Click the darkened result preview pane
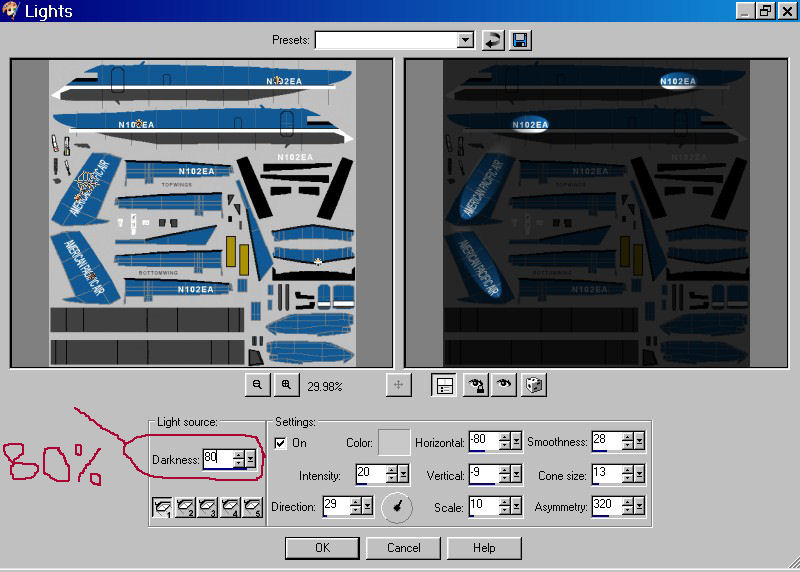The height and width of the screenshot is (572, 800). (x=596, y=213)
